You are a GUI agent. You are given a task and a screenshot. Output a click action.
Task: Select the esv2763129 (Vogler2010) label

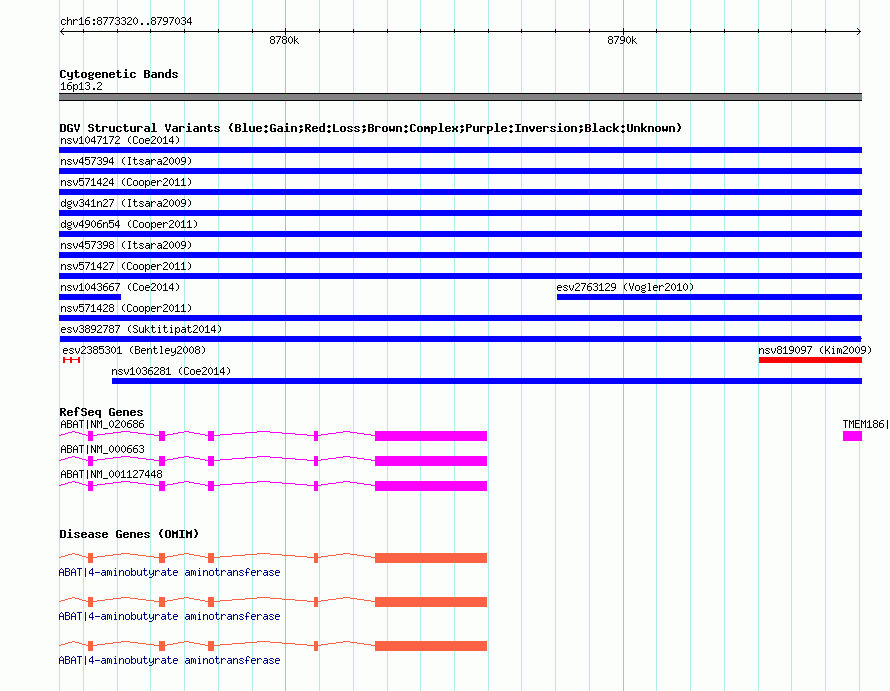625,287
